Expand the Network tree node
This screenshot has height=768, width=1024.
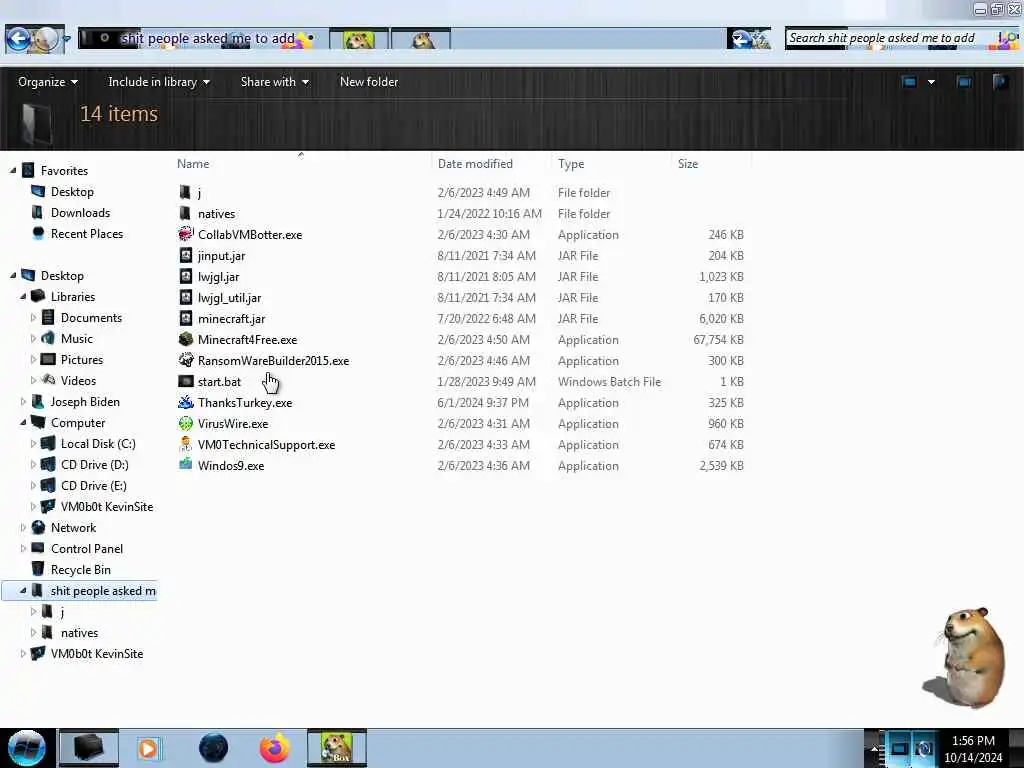pos(23,527)
